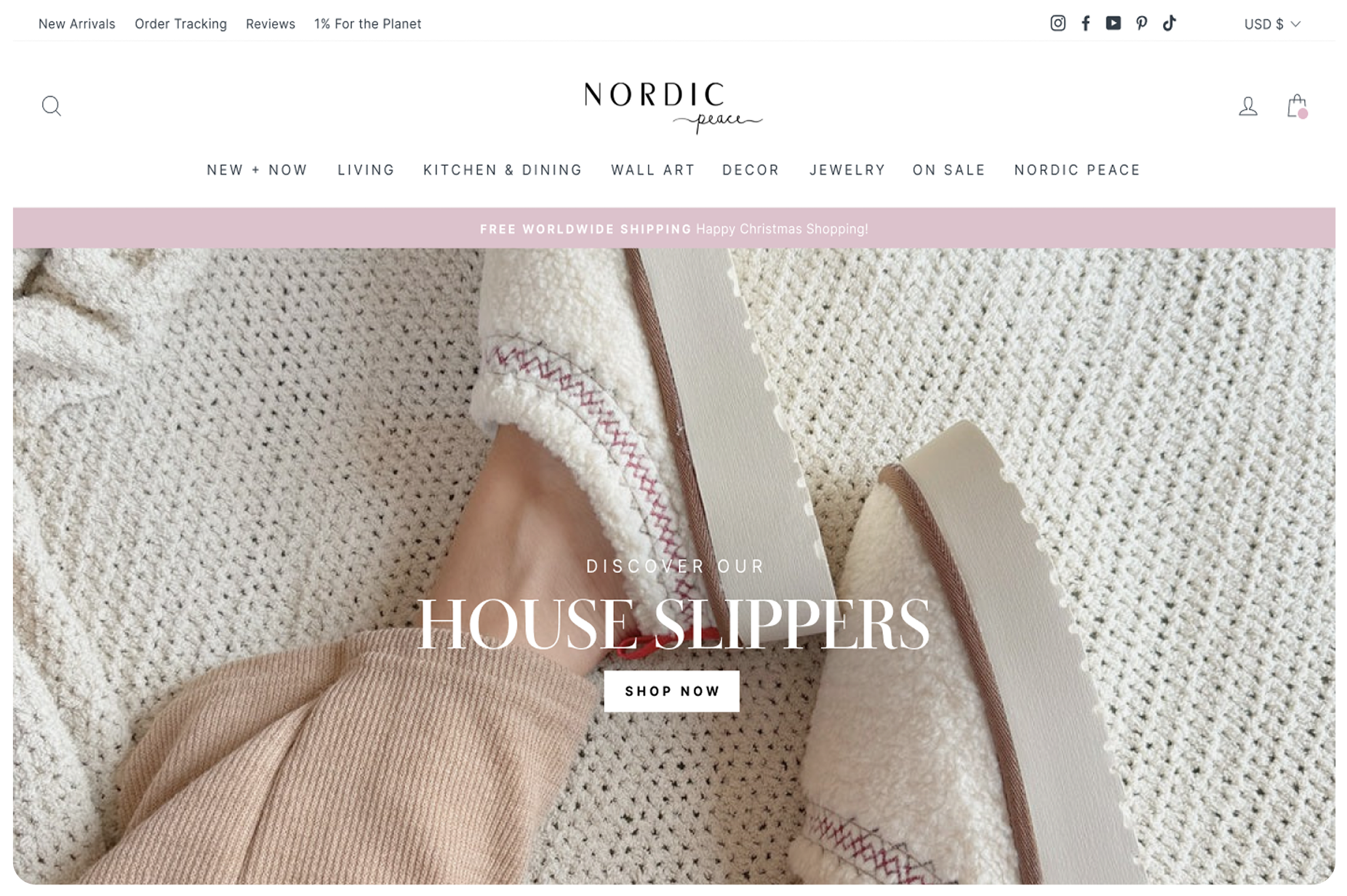Screen dimensions: 1347x896
Task: Open the 1% For the Planet link
Action: (x=367, y=24)
